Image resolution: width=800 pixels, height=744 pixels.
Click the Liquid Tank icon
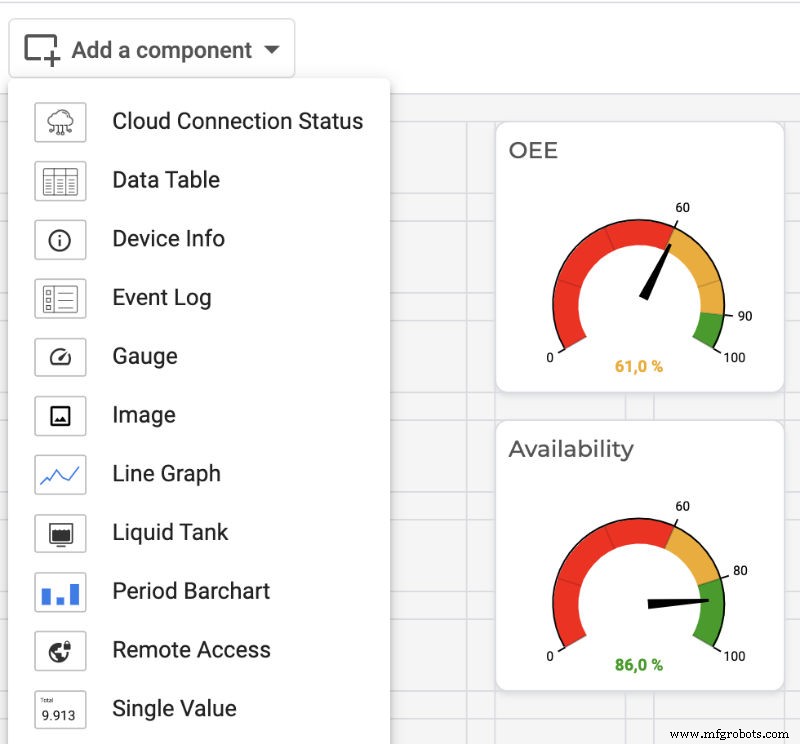tap(60, 533)
